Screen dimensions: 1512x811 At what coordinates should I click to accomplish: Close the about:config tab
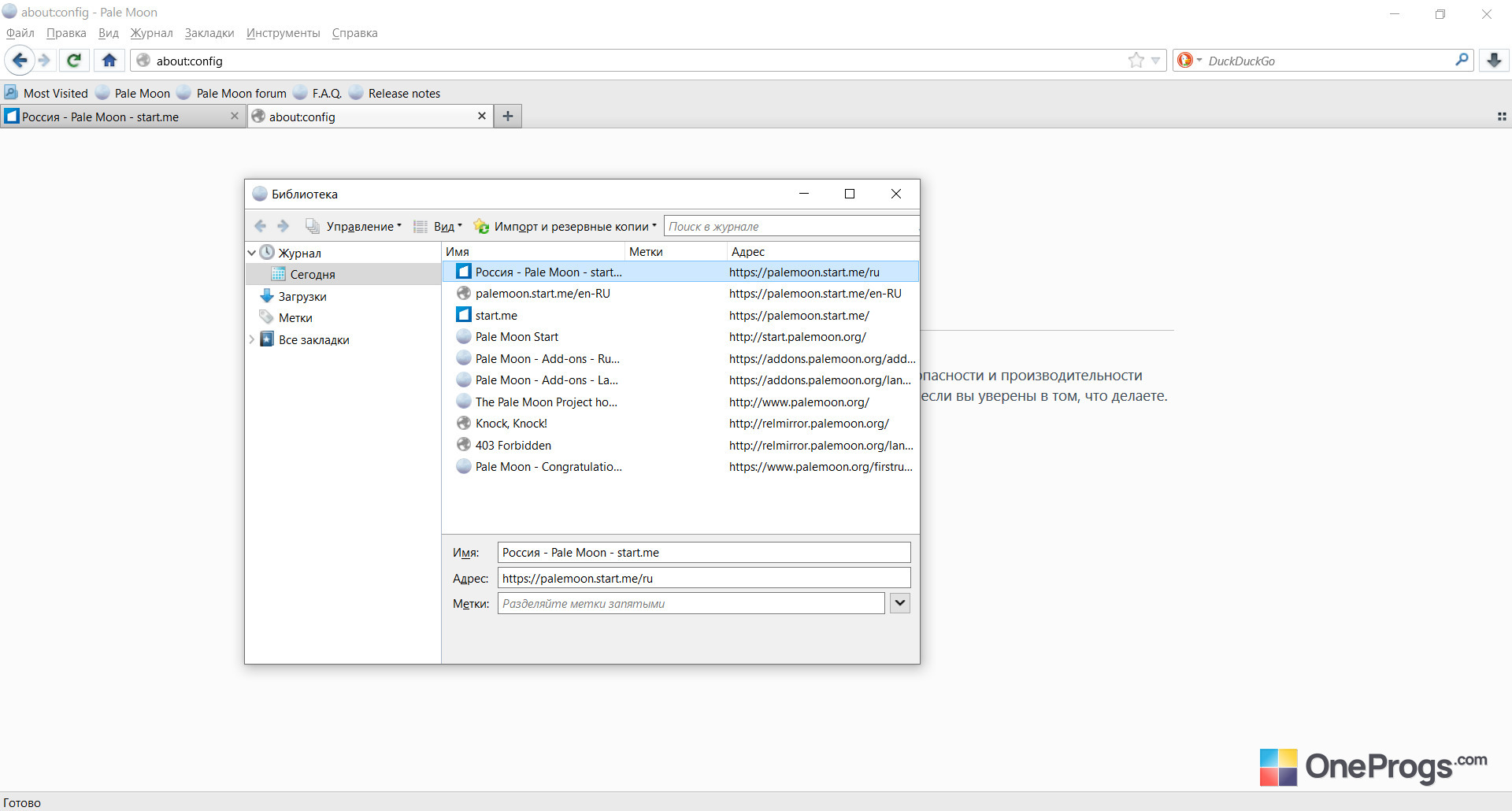(482, 116)
